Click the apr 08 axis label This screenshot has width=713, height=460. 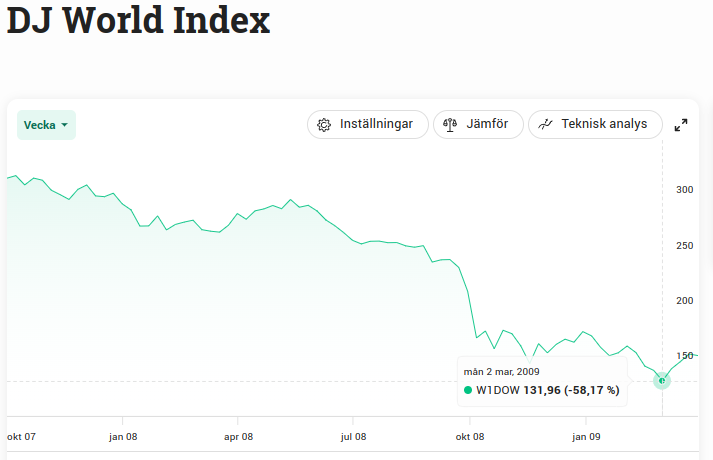pos(238,437)
